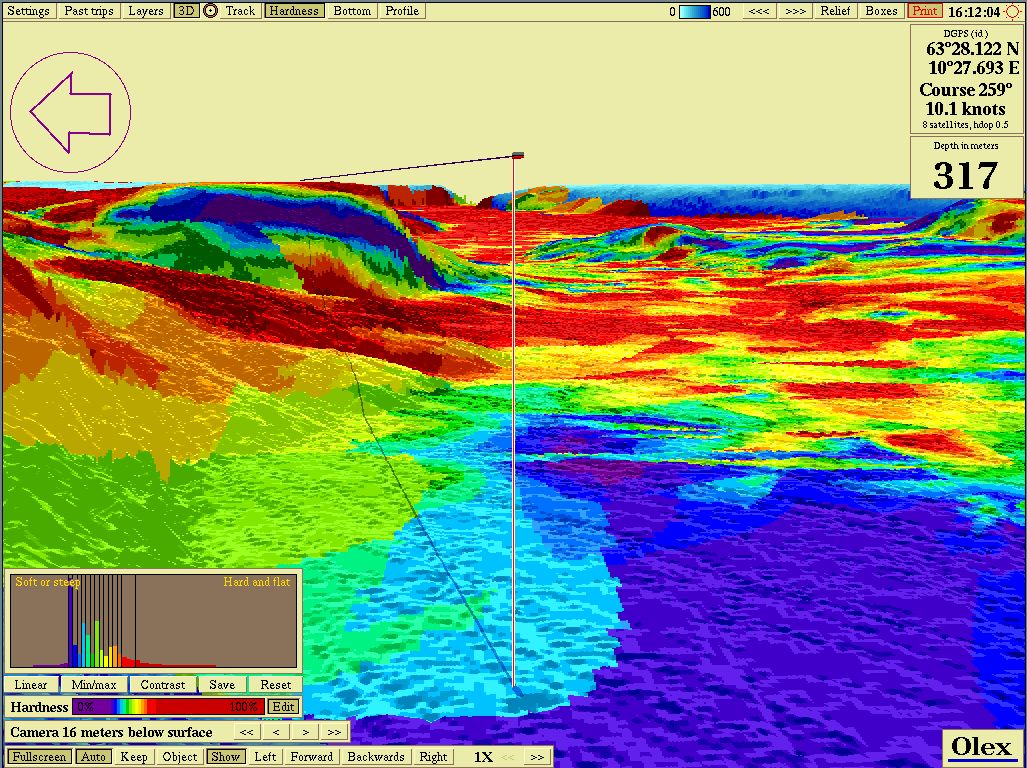The image size is (1027, 768).
Task: Toggle Fullscreen mode off
Action: tap(40, 757)
